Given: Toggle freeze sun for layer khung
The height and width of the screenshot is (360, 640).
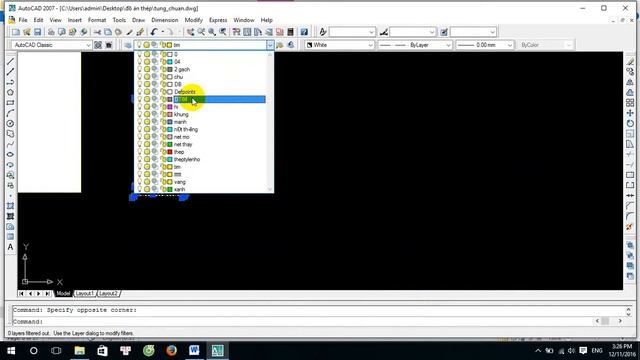Looking at the screenshot, I should coord(147,114).
